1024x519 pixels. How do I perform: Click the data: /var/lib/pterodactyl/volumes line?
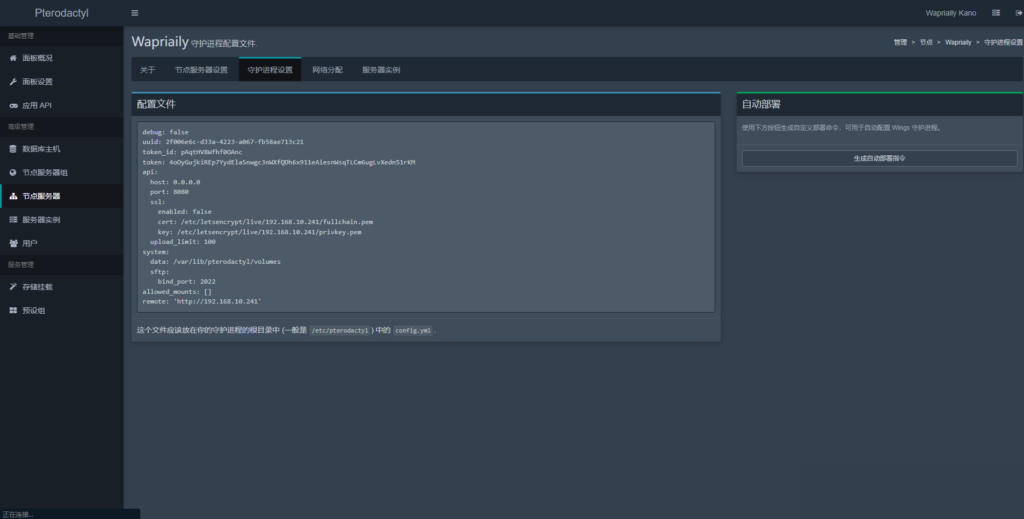click(215, 262)
